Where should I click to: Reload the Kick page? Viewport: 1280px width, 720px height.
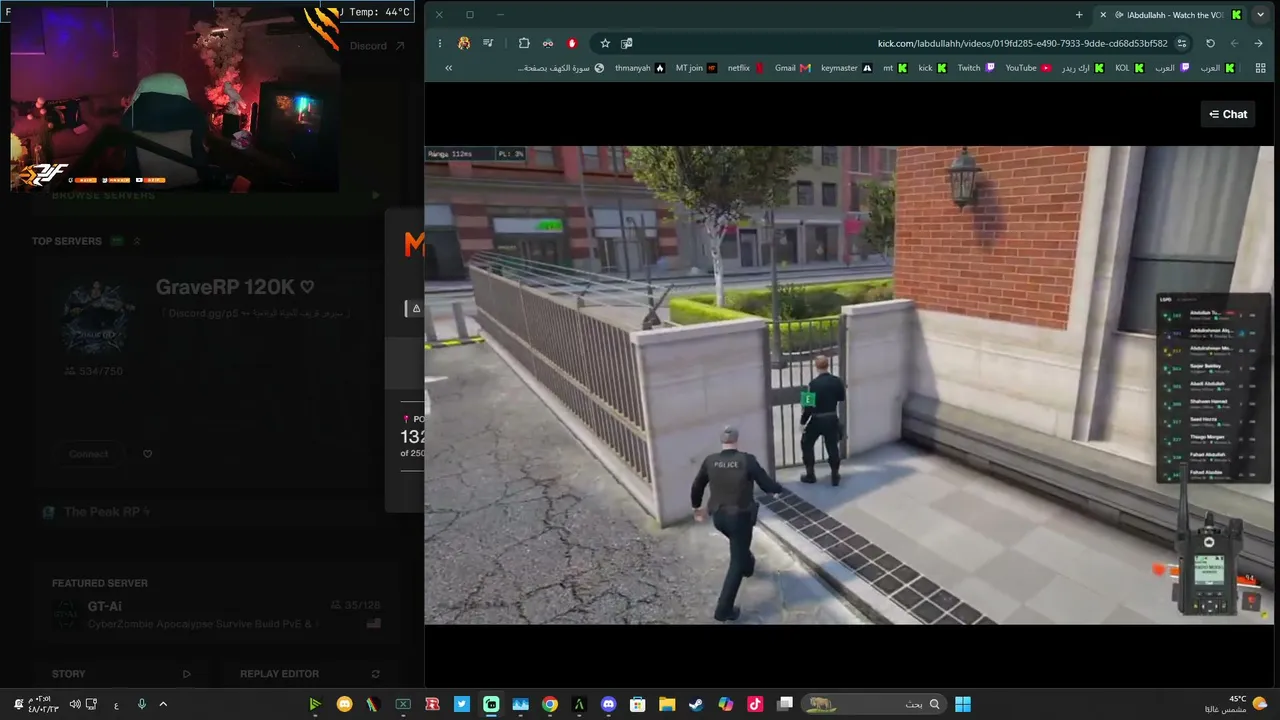click(x=1210, y=43)
